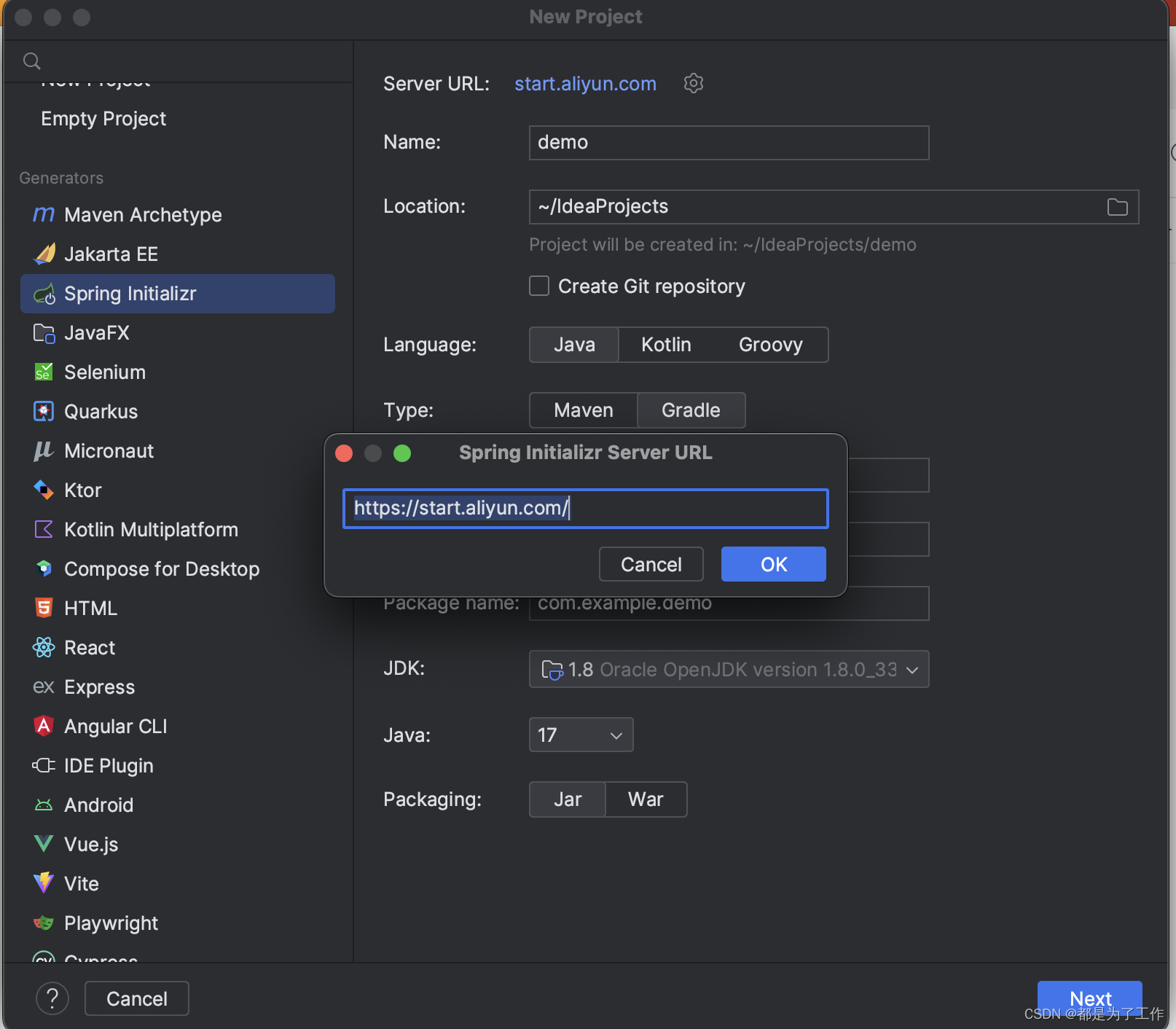Click Cancel in Server URL dialog
1176x1029 pixels.
point(651,564)
